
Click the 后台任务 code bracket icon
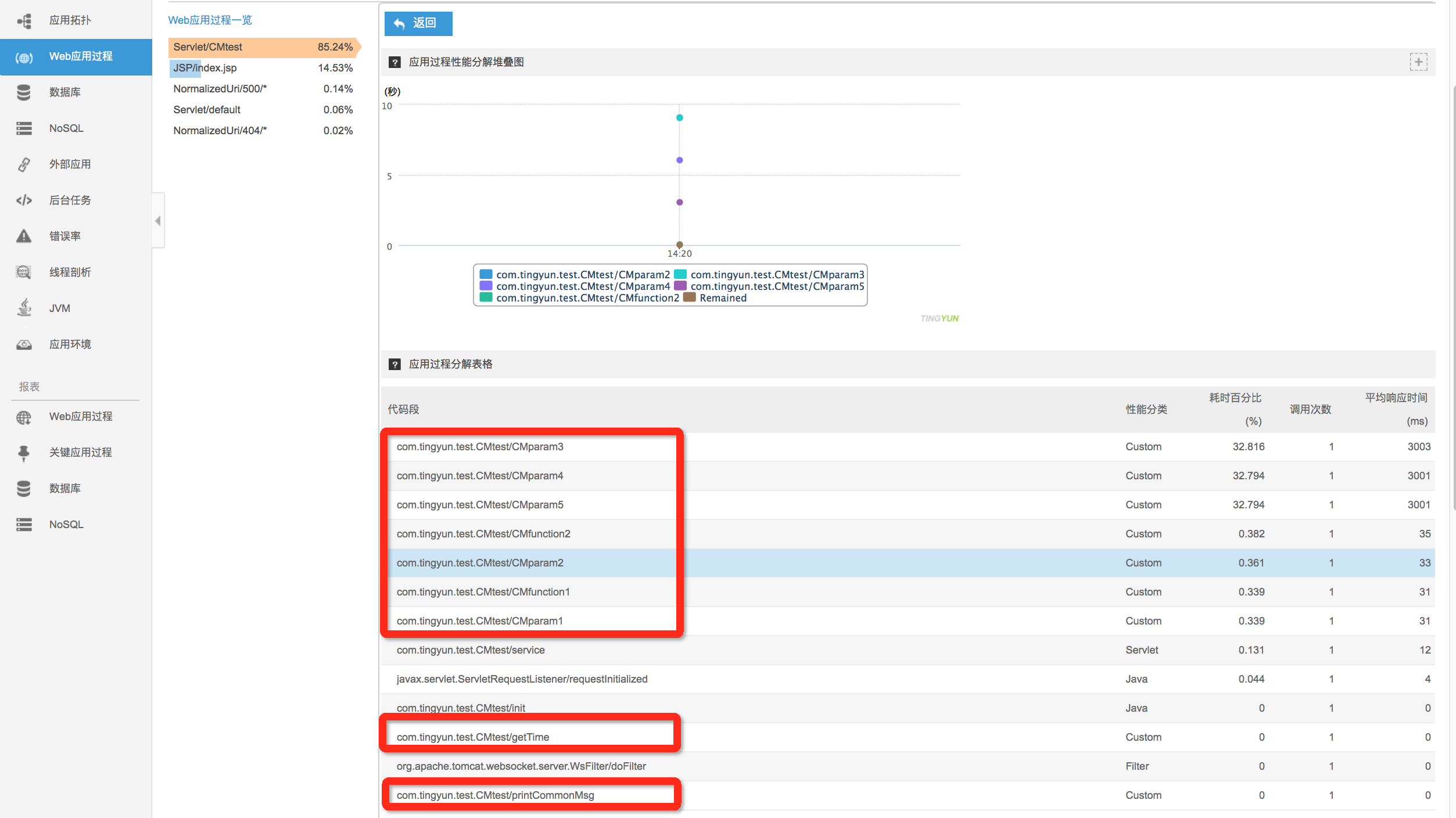click(x=24, y=200)
